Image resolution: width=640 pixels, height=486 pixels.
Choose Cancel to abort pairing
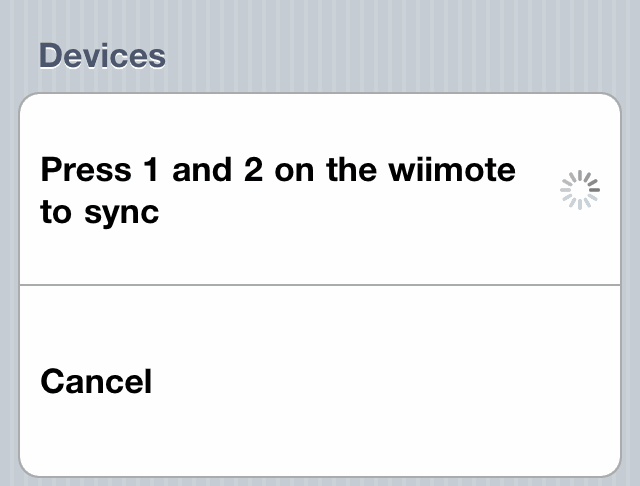click(x=320, y=381)
